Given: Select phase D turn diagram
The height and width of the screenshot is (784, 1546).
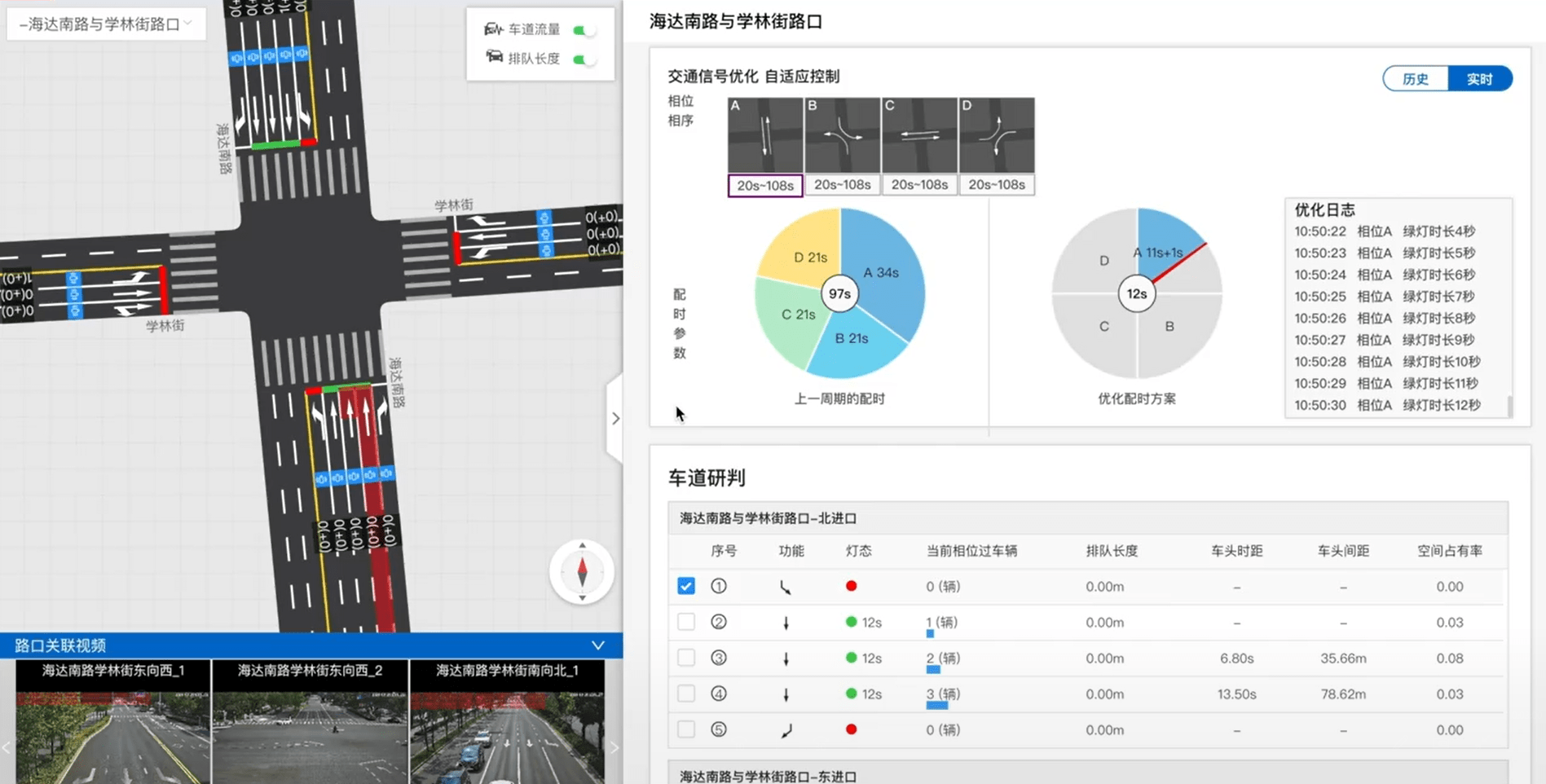Looking at the screenshot, I should click(x=996, y=135).
